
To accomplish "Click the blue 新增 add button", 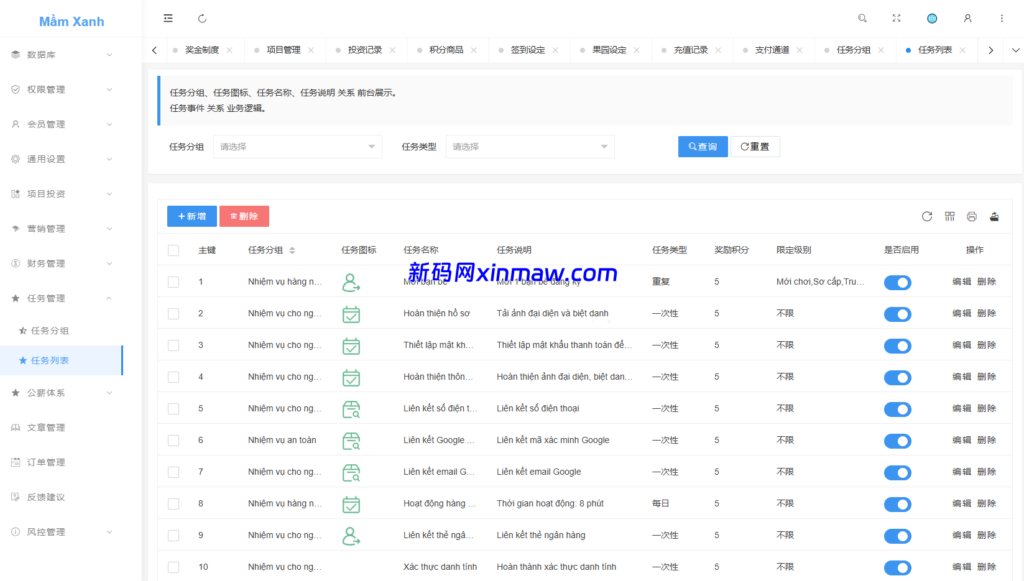I will click(192, 216).
